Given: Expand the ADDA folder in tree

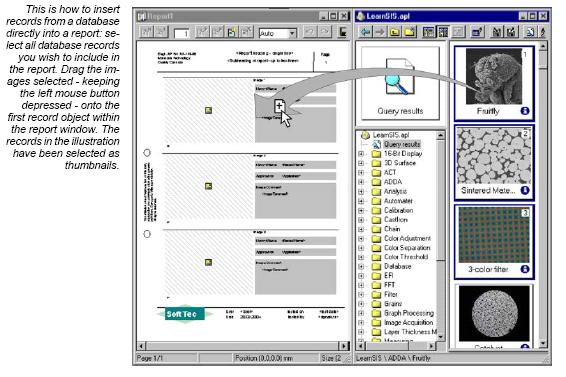Looking at the screenshot, I should coord(361,182).
